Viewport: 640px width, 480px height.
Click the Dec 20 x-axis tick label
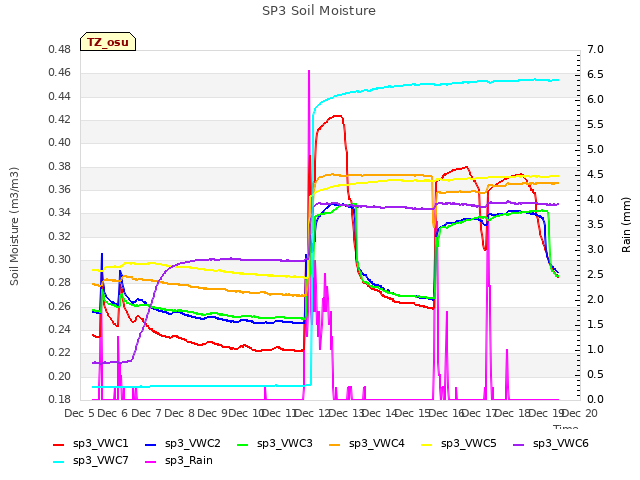coord(580,413)
